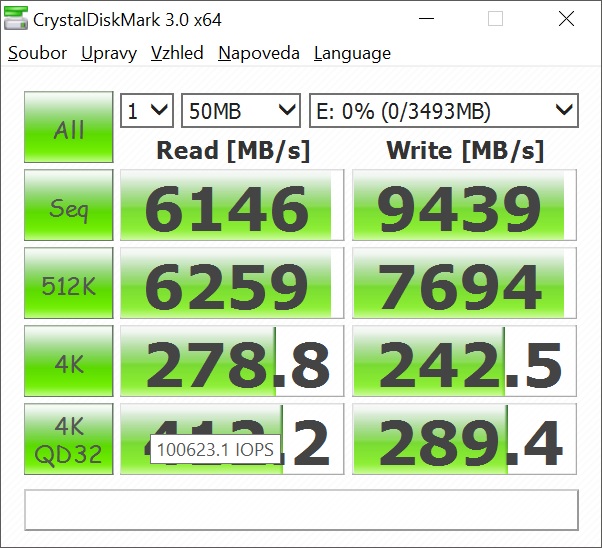Click the 4K QD32 read result cell

232,439
